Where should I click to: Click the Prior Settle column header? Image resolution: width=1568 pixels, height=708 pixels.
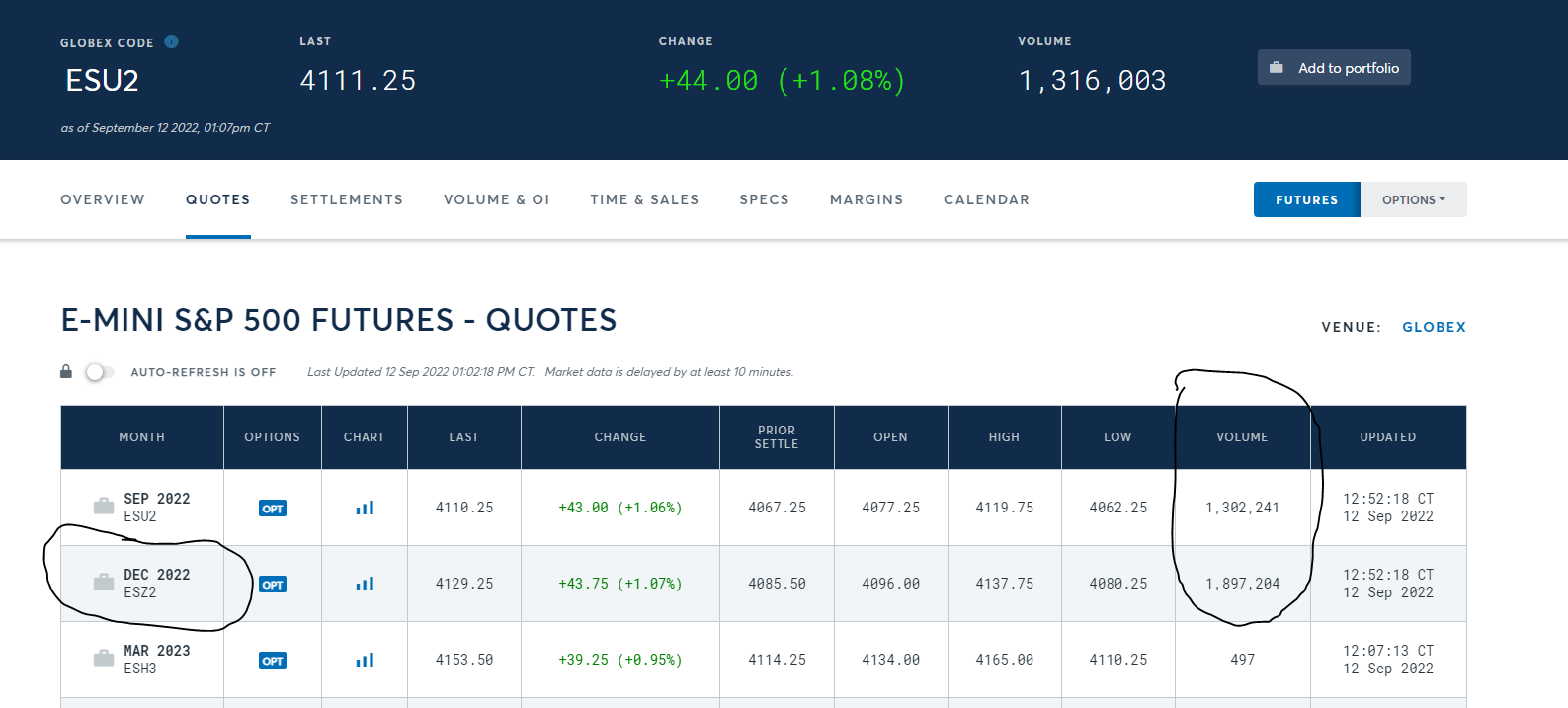pyautogui.click(x=777, y=437)
